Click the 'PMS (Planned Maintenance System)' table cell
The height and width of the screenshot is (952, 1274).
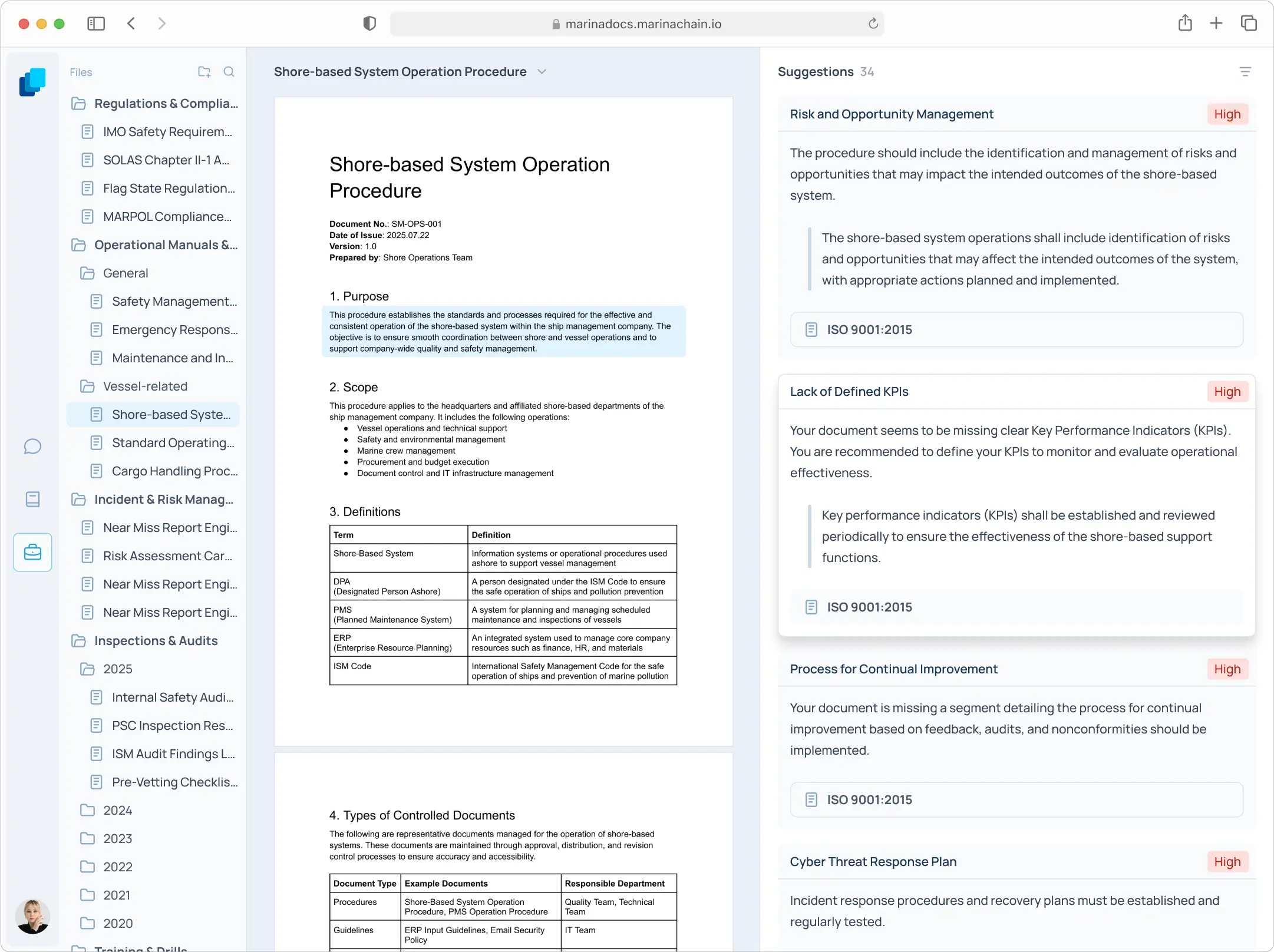(x=398, y=614)
